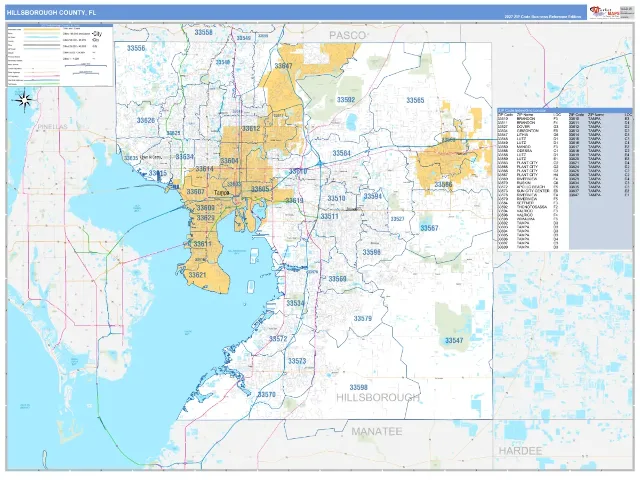Click the ZIP Code index table header
640x480 pixels.
564,111
